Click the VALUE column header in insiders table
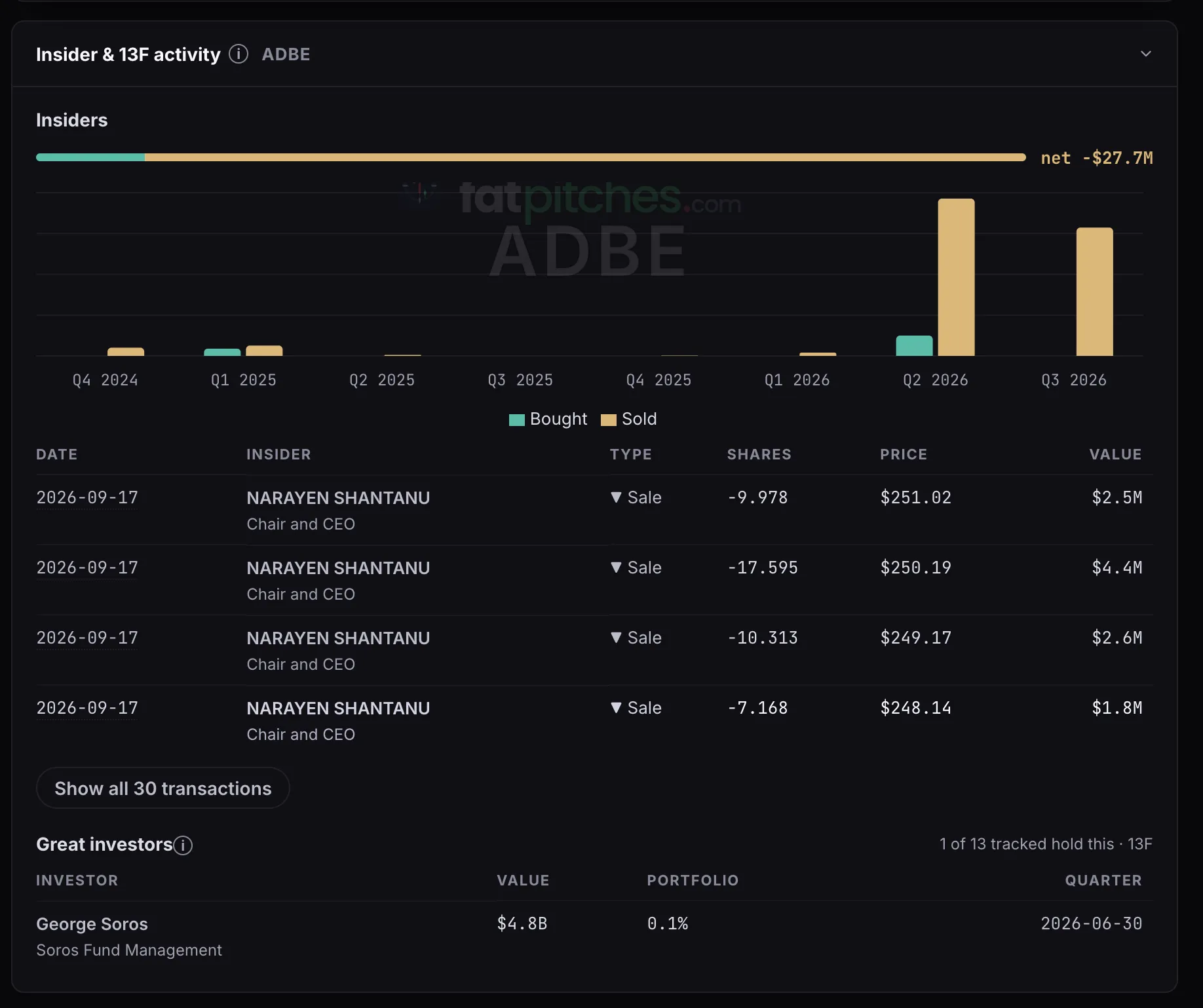The image size is (1203, 1008). (x=1115, y=454)
